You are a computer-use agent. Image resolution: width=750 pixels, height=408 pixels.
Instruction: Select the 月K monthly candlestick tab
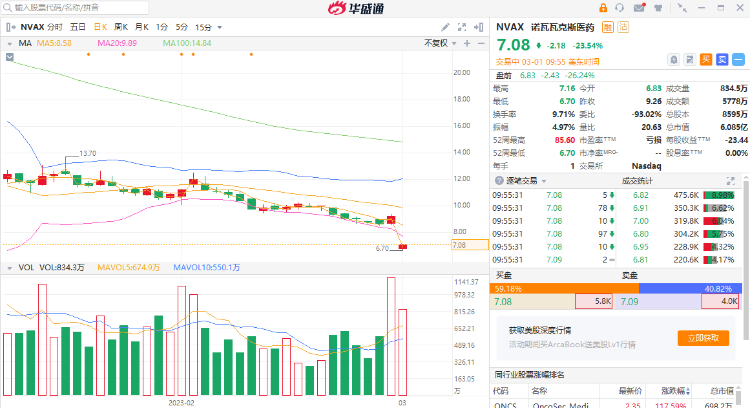point(142,27)
